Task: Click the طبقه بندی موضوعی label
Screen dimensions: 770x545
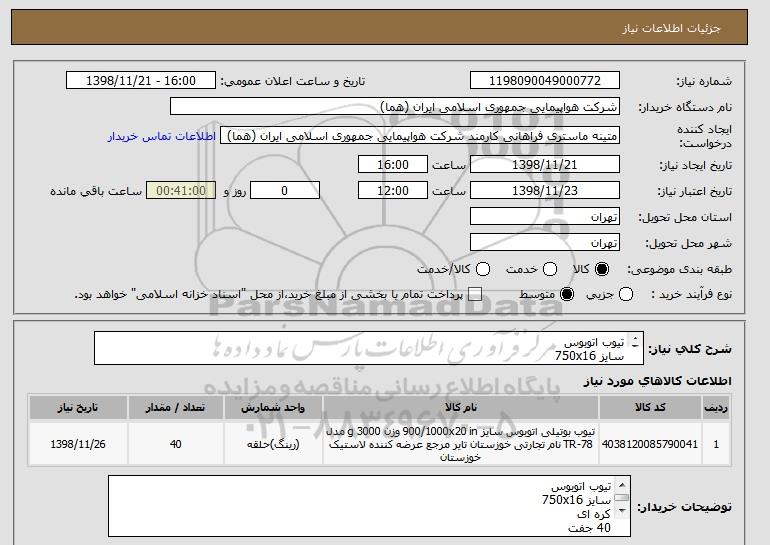Action: point(679,269)
